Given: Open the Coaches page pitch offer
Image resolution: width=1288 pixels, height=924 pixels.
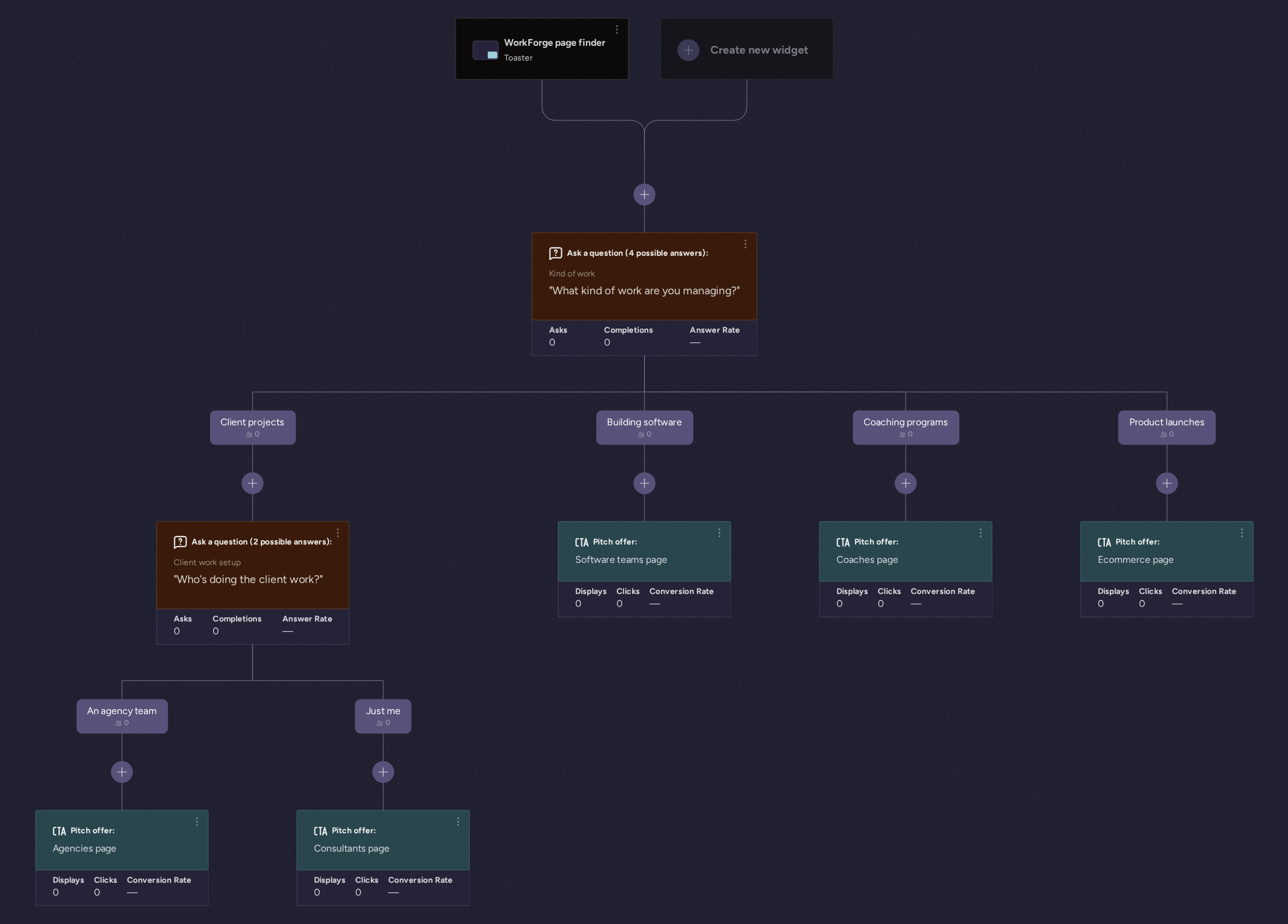Looking at the screenshot, I should coord(905,551).
